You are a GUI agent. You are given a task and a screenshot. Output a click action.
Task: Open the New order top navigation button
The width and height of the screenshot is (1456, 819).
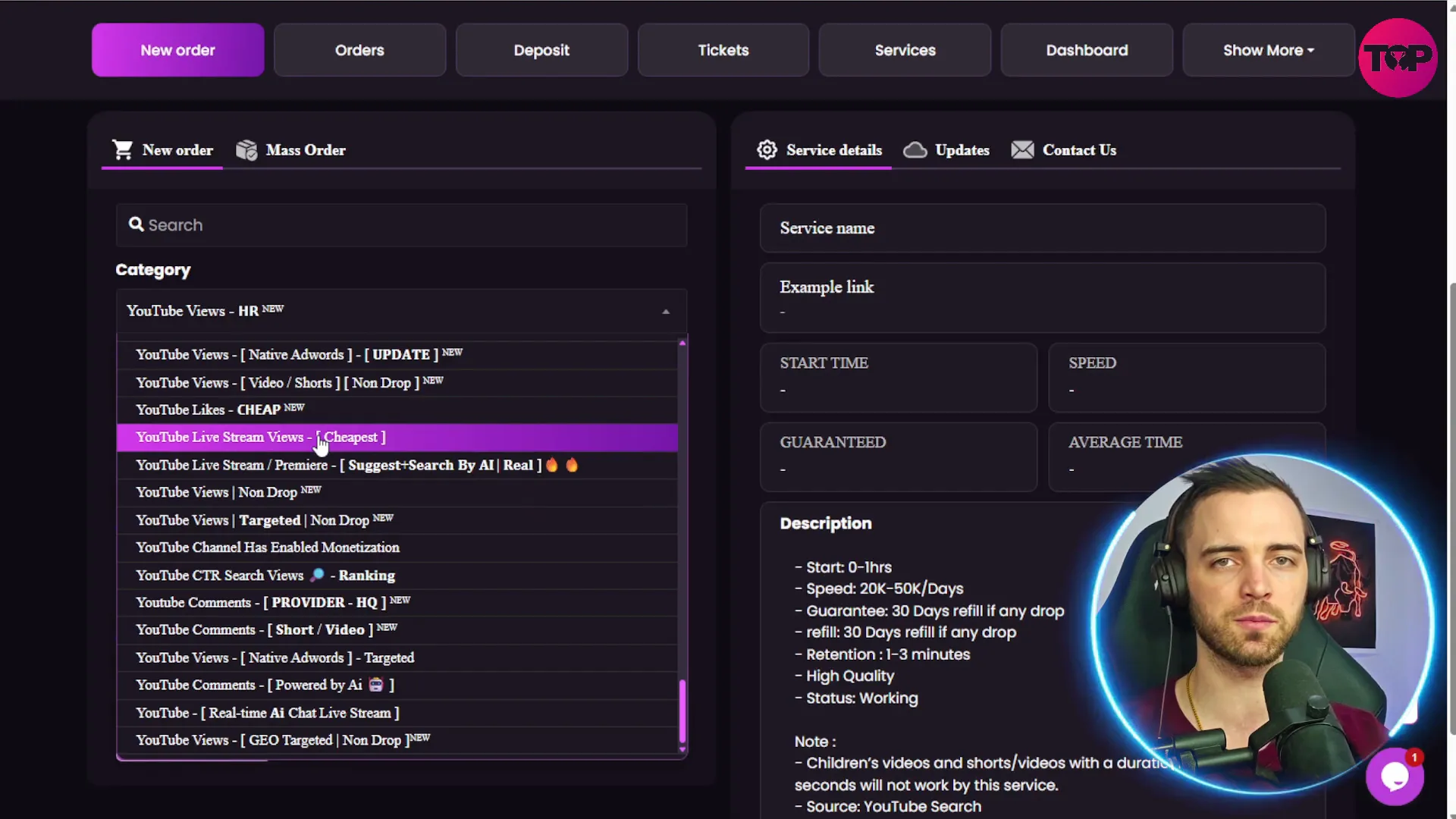(x=178, y=50)
